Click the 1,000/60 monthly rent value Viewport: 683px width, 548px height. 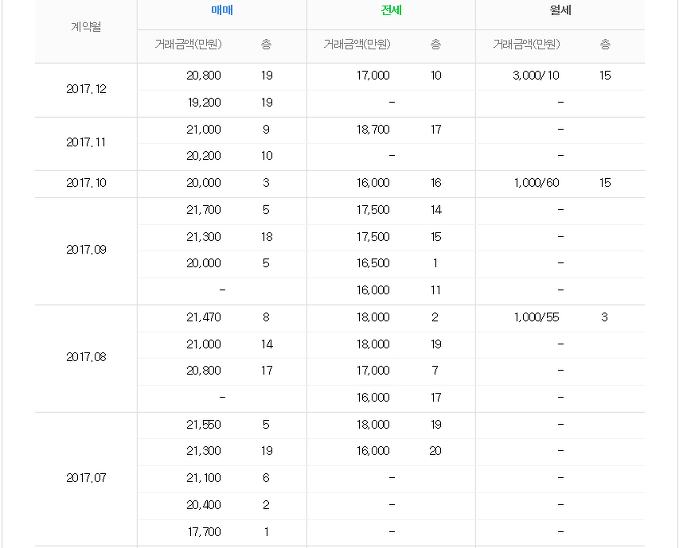[x=537, y=183]
